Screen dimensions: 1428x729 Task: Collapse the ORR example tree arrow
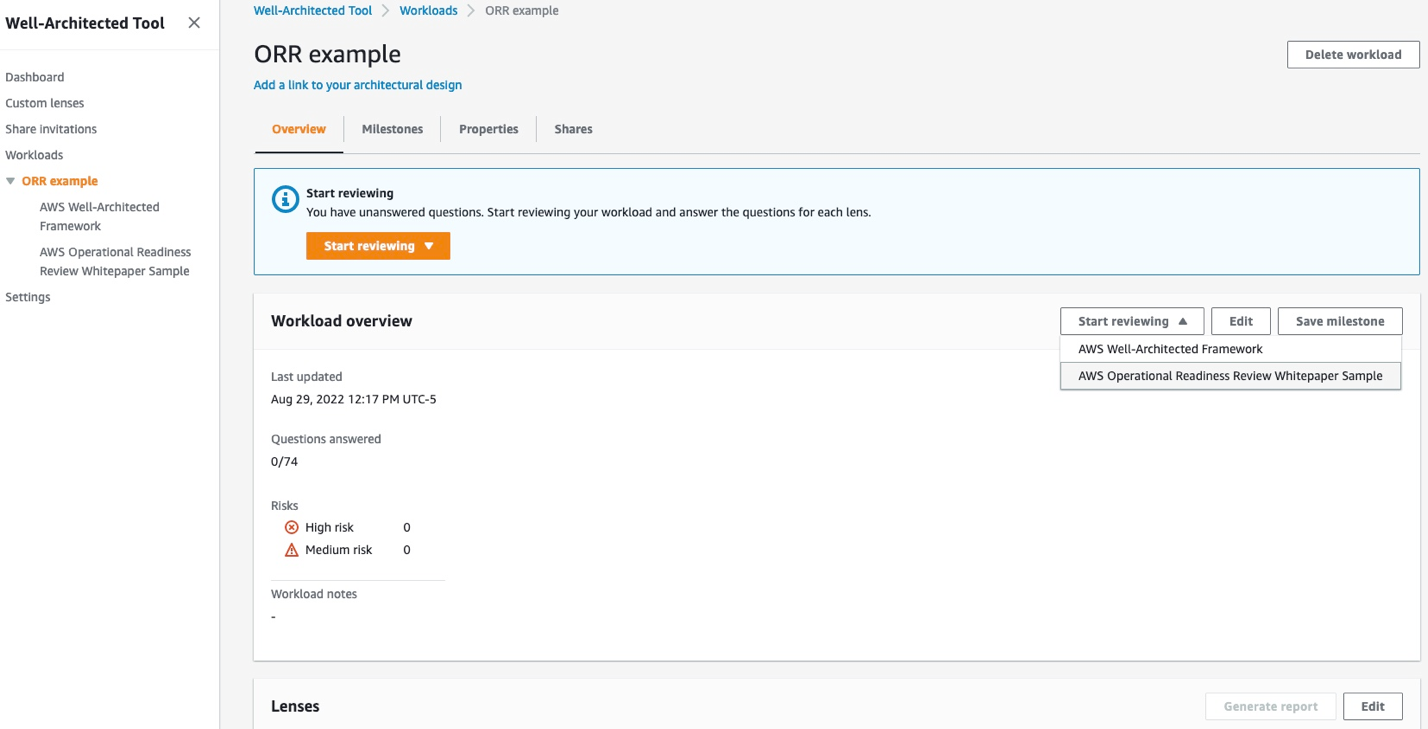click(x=11, y=181)
